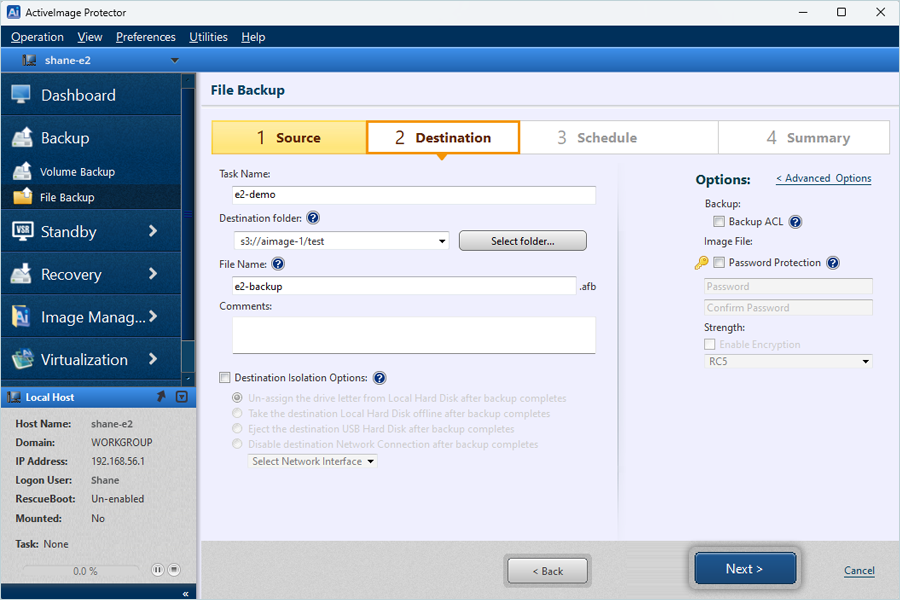Screen dimensions: 900x600
Task: Expand the Image Manager submenu arrow
Action: pyautogui.click(x=153, y=316)
